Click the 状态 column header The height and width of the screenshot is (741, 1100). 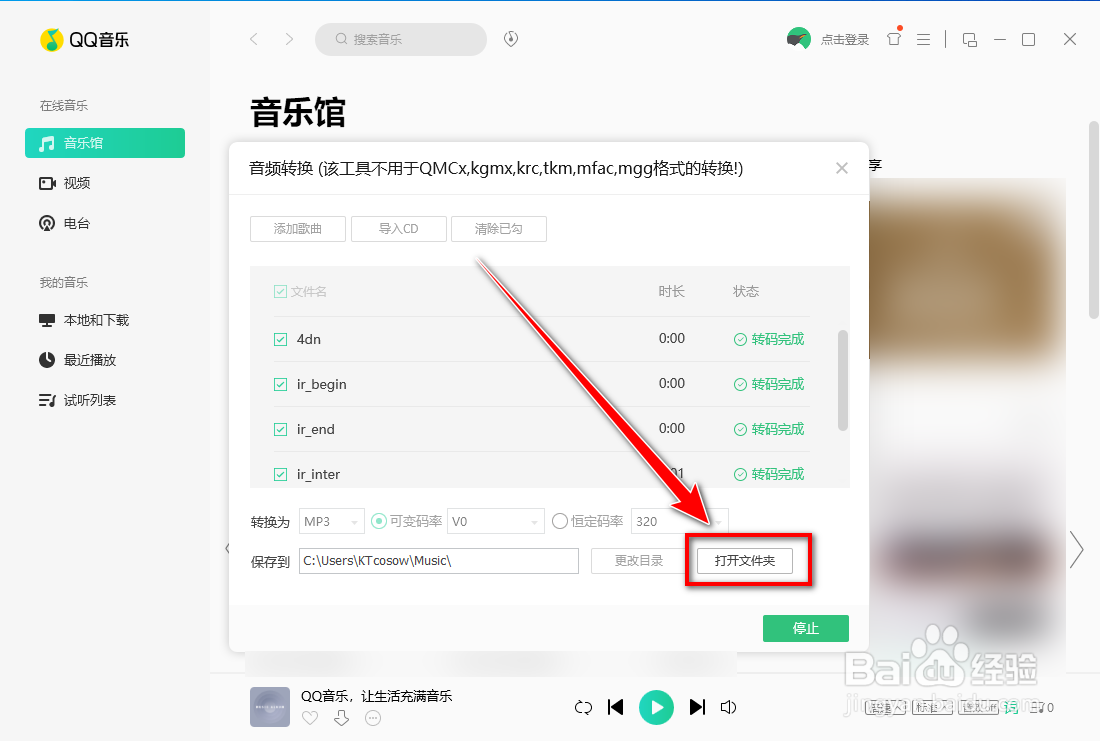[746, 291]
